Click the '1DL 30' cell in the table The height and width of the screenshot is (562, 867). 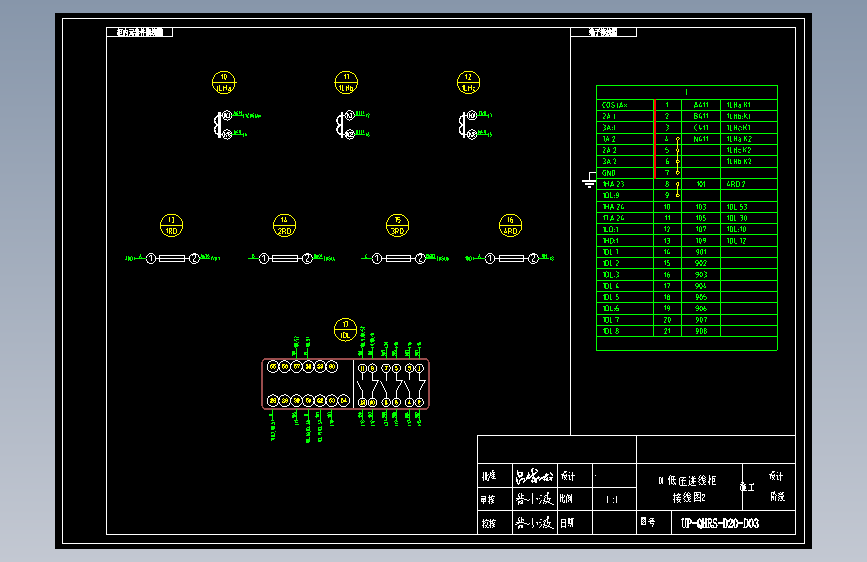[x=749, y=218]
